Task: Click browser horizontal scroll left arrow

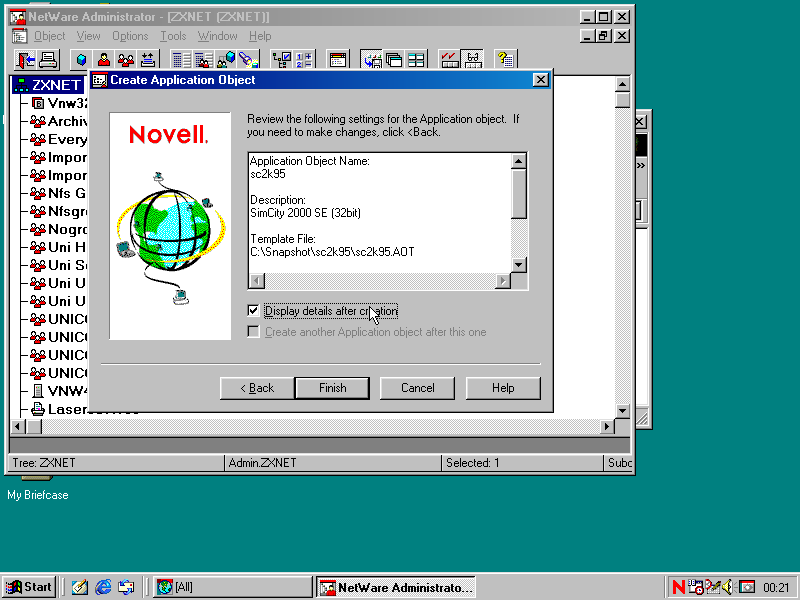Action: point(17,427)
